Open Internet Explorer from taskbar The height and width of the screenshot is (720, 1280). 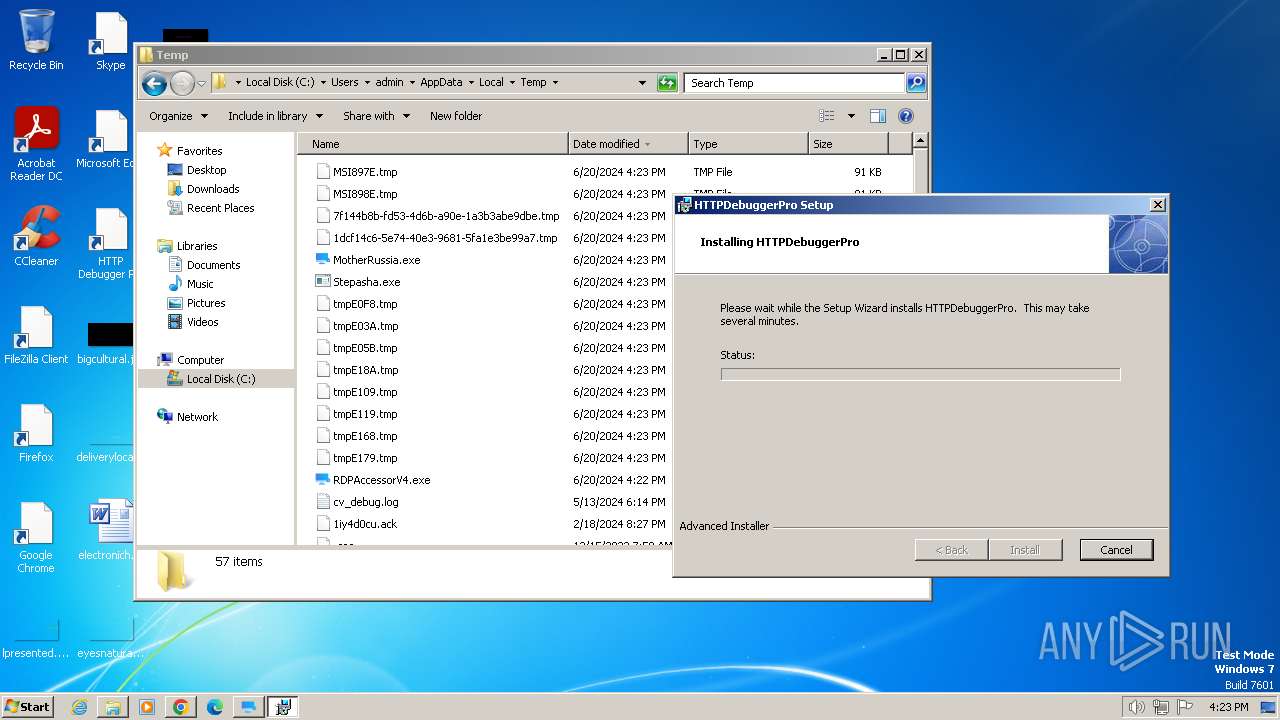coord(79,707)
